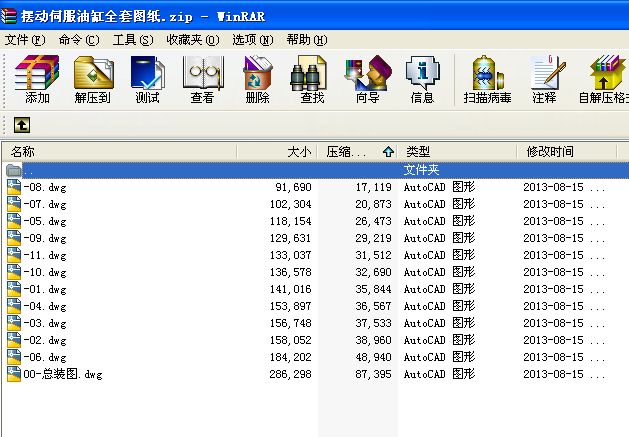Click packed size 87,395
Image resolution: width=629 pixels, height=437 pixels.
click(x=373, y=374)
